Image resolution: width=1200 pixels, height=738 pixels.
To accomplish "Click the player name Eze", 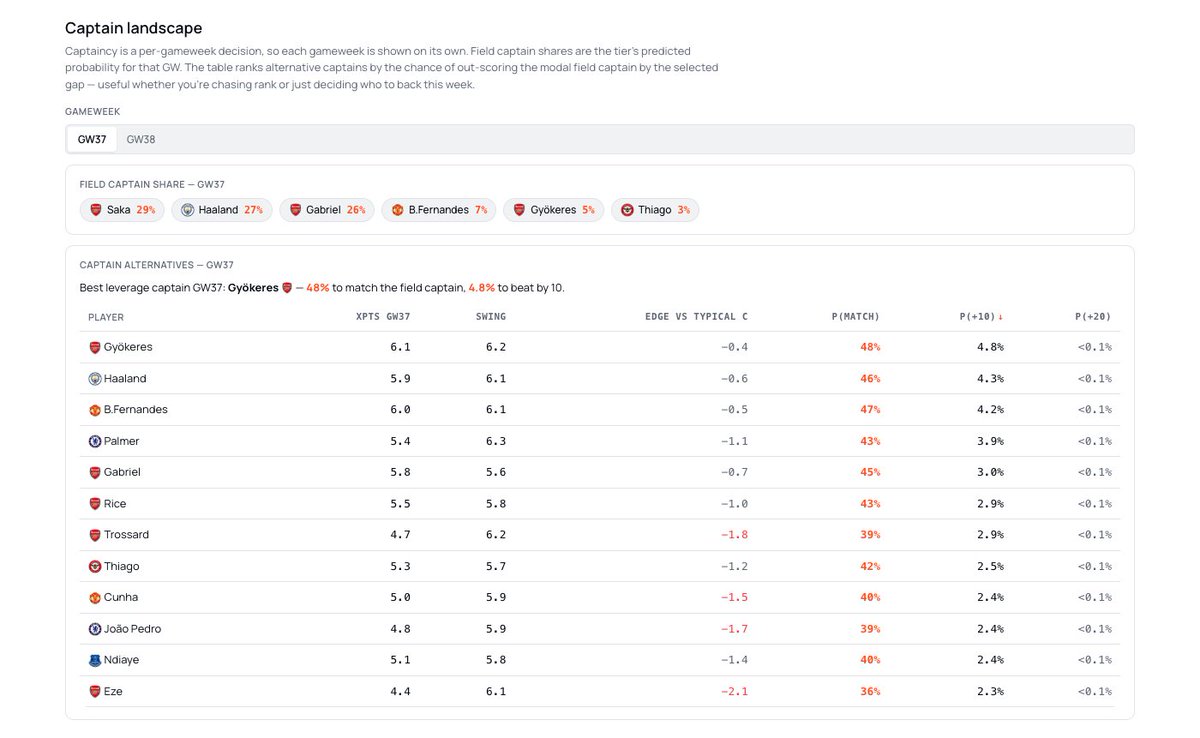I will (x=113, y=691).
